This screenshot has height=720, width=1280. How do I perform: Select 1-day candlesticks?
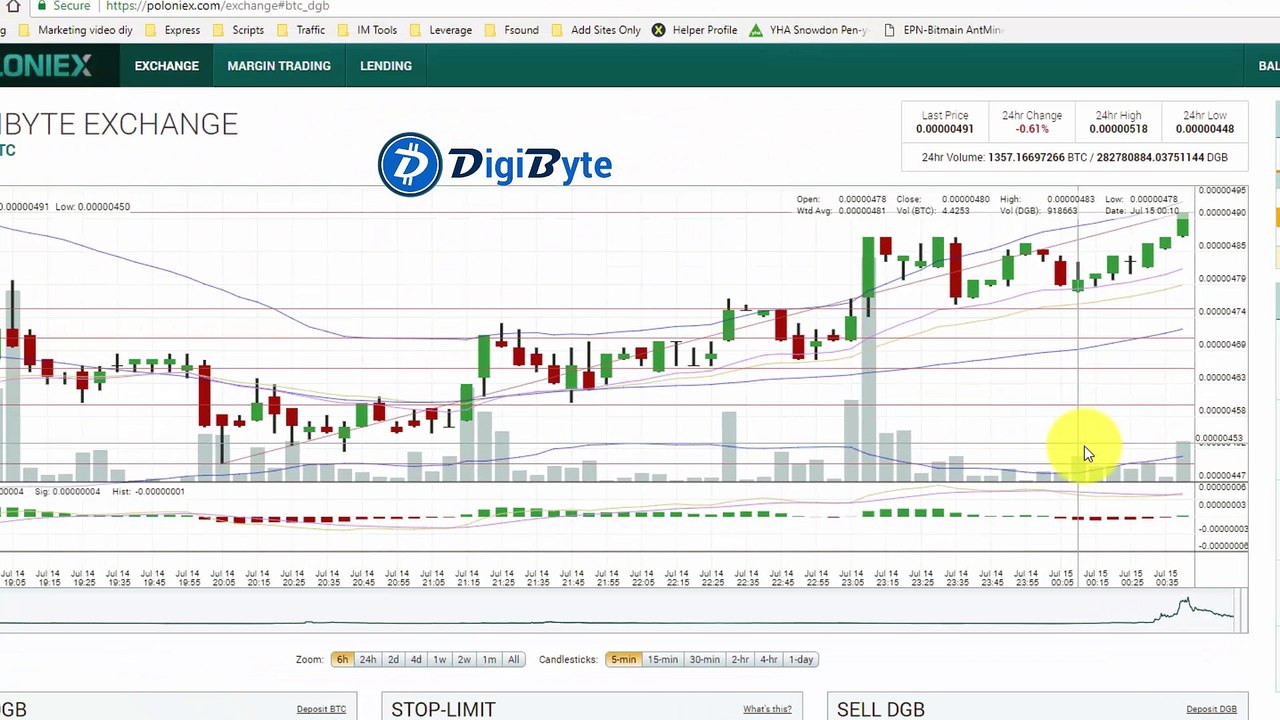coord(801,660)
